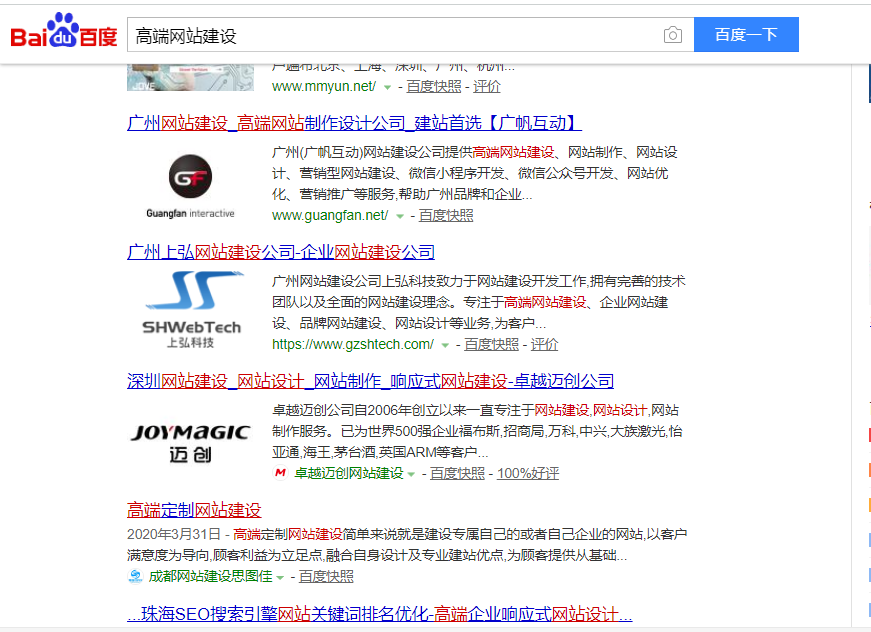Open the 卓越迈创网站建设 source link

(x=349, y=473)
